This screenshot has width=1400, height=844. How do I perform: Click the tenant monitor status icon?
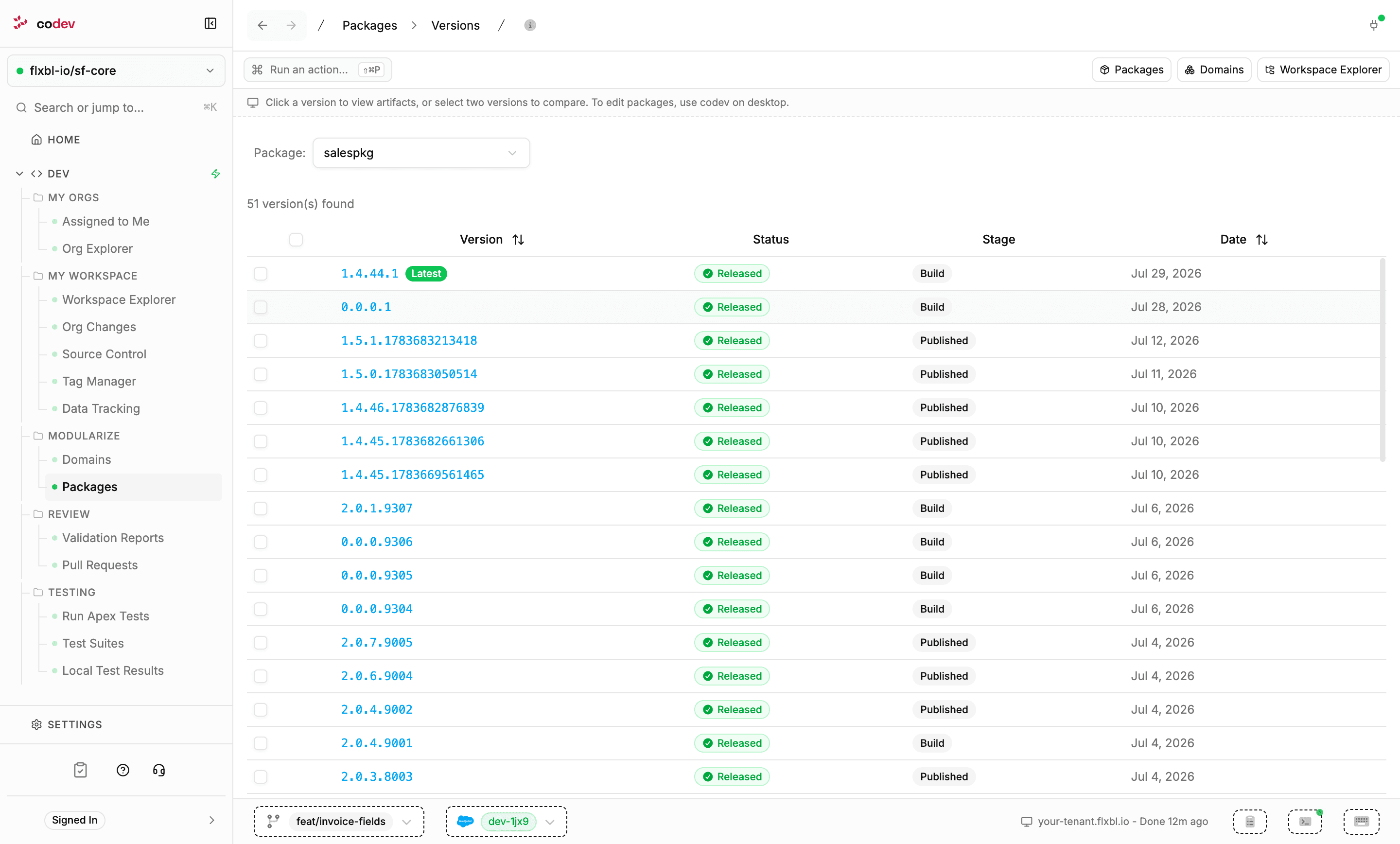1026,822
